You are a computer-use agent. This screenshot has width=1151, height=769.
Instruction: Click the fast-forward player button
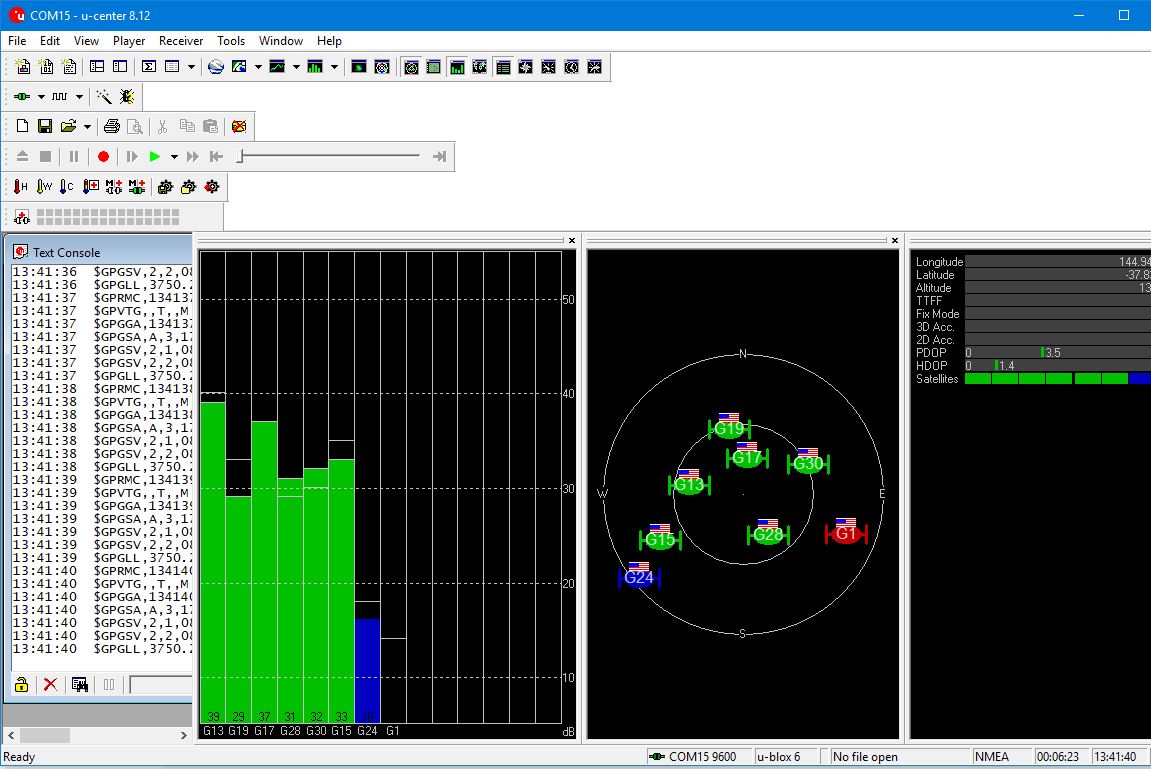[192, 156]
